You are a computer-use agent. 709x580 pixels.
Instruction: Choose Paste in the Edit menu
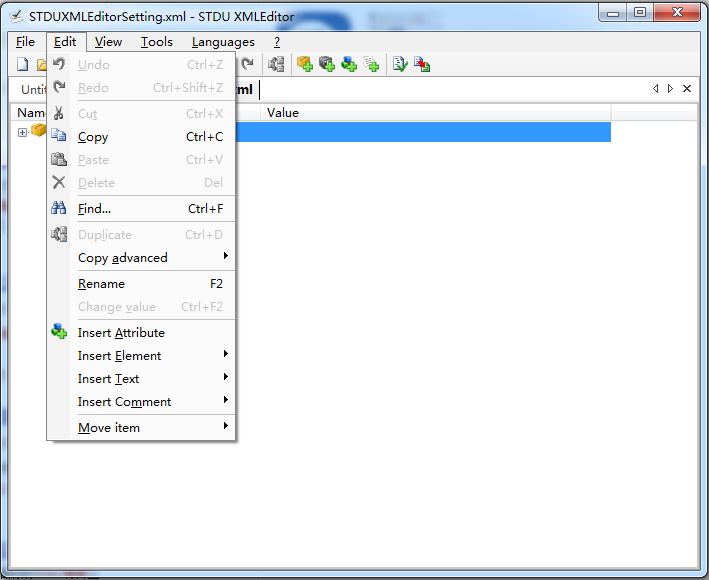click(x=141, y=160)
